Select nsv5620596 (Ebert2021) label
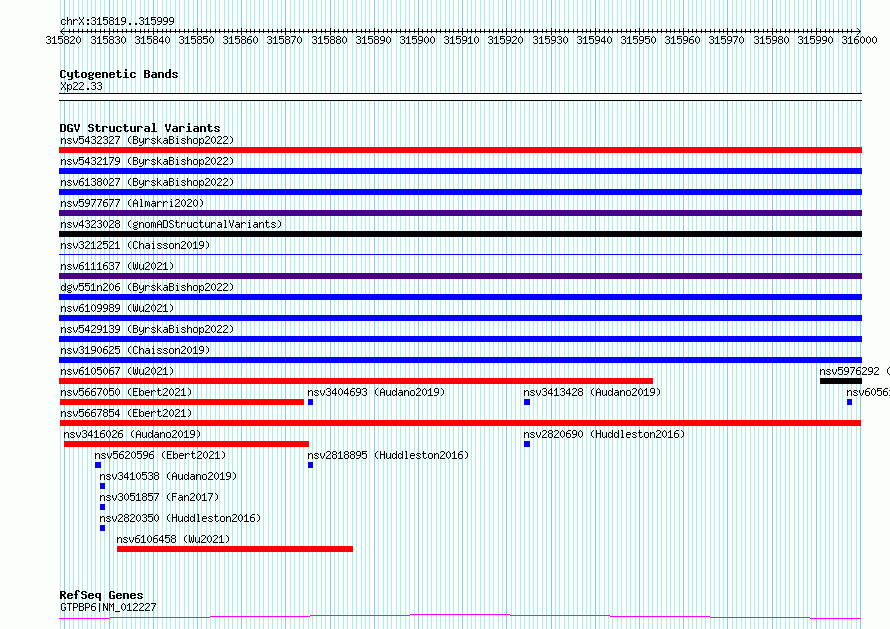 tap(160, 455)
